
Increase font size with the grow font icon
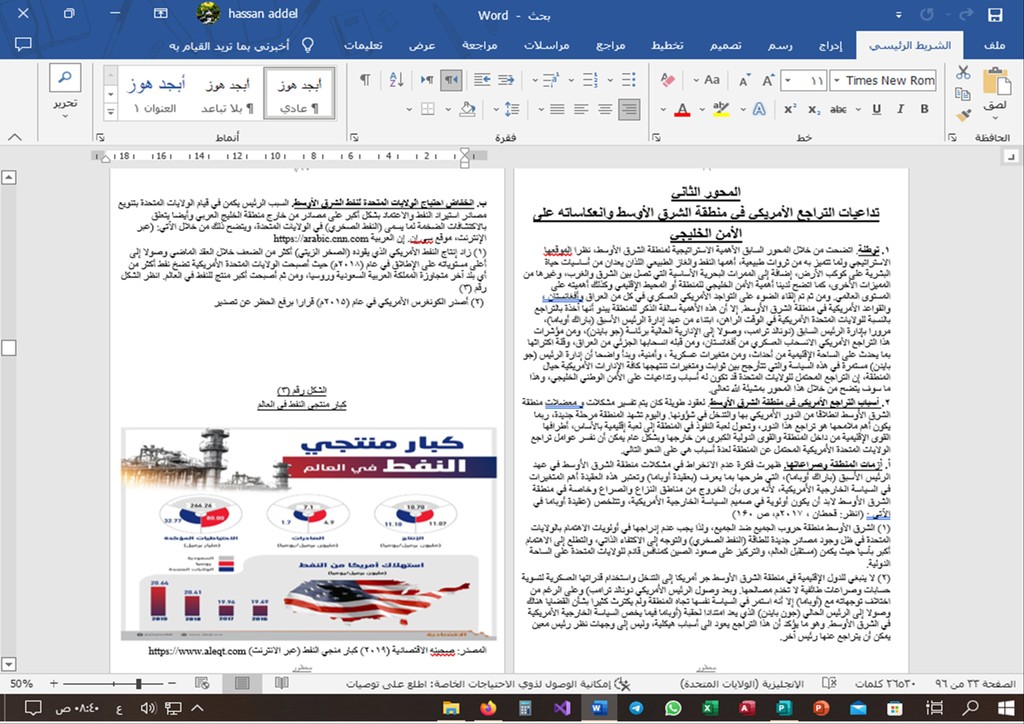pyautogui.click(x=769, y=80)
